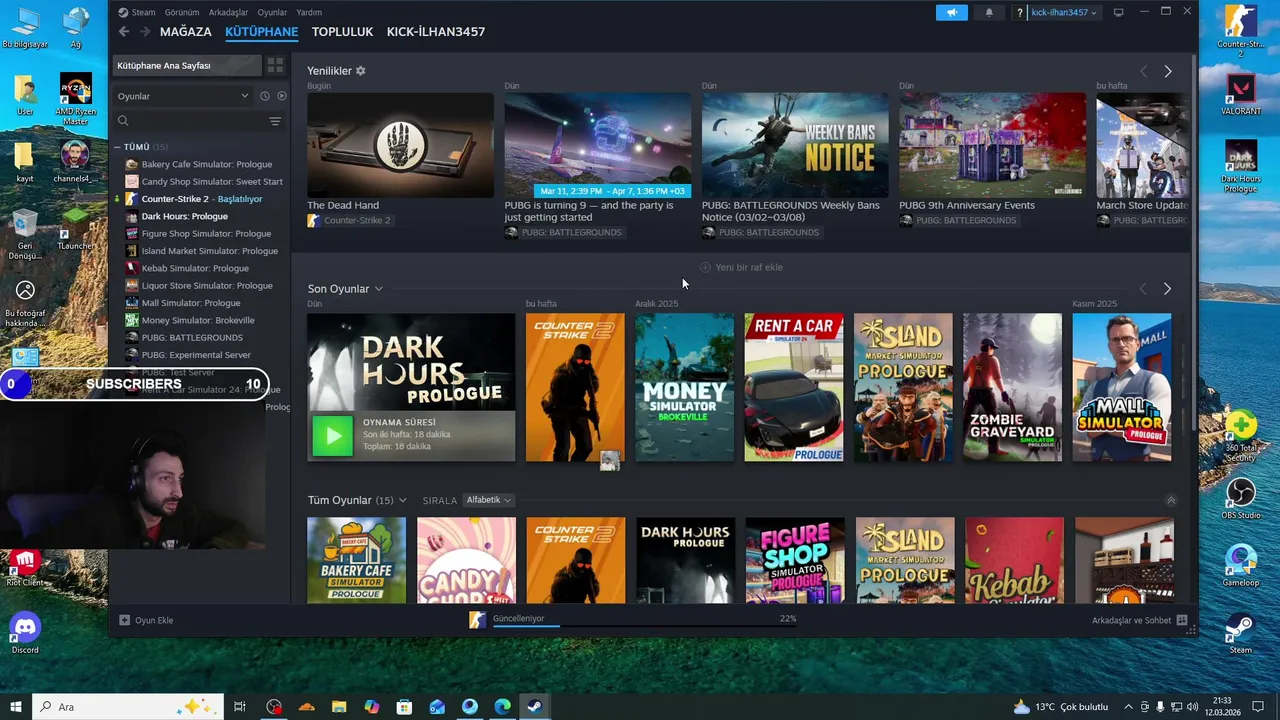Open the KICK-İLHAN3457 profile tab
Image resolution: width=1280 pixels, height=720 pixels.
(x=436, y=32)
